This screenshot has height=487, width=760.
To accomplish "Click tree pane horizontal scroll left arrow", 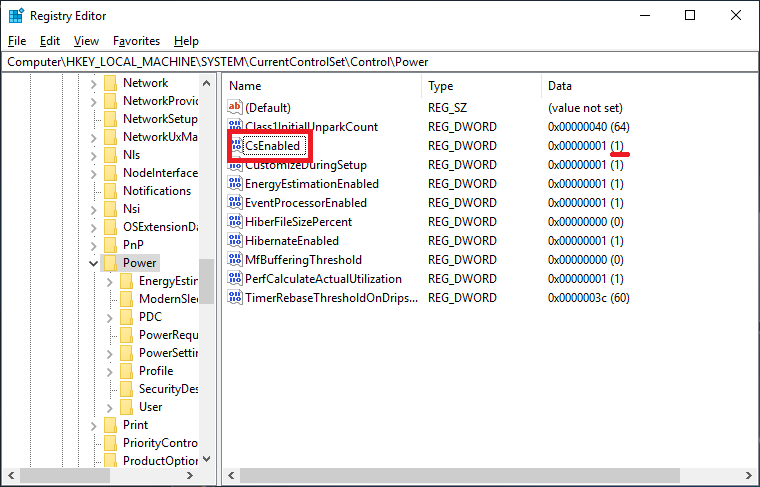I will click(x=11, y=475).
